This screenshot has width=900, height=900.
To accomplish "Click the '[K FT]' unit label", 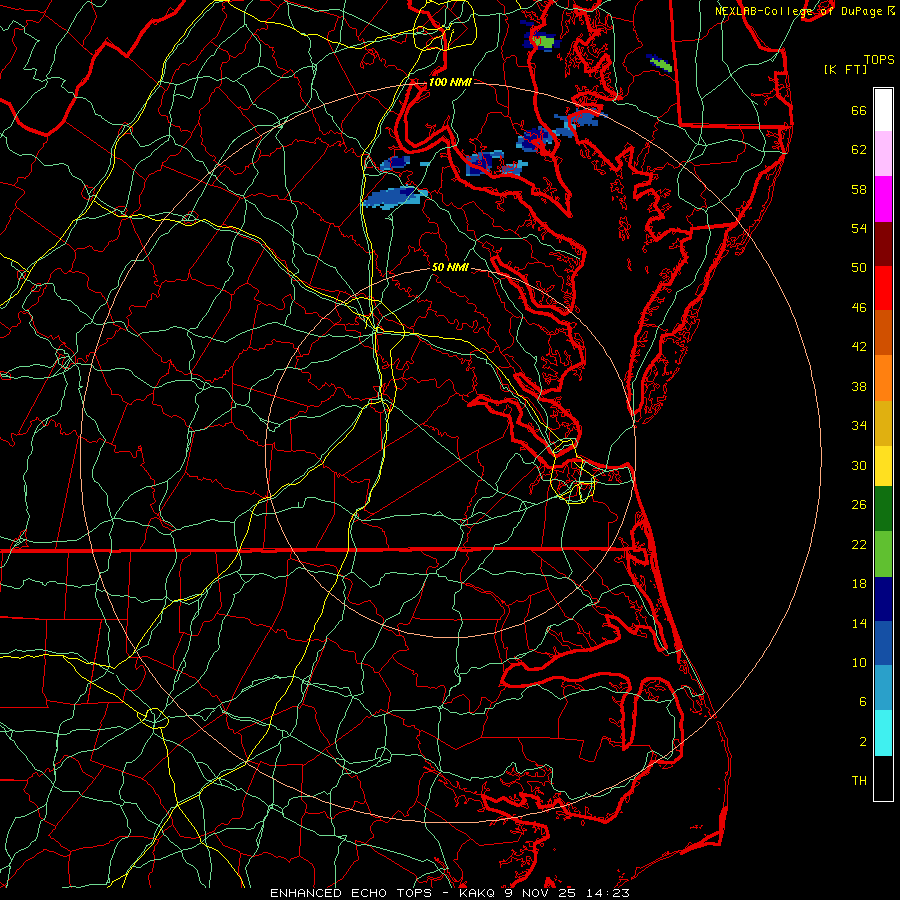I will [845, 69].
